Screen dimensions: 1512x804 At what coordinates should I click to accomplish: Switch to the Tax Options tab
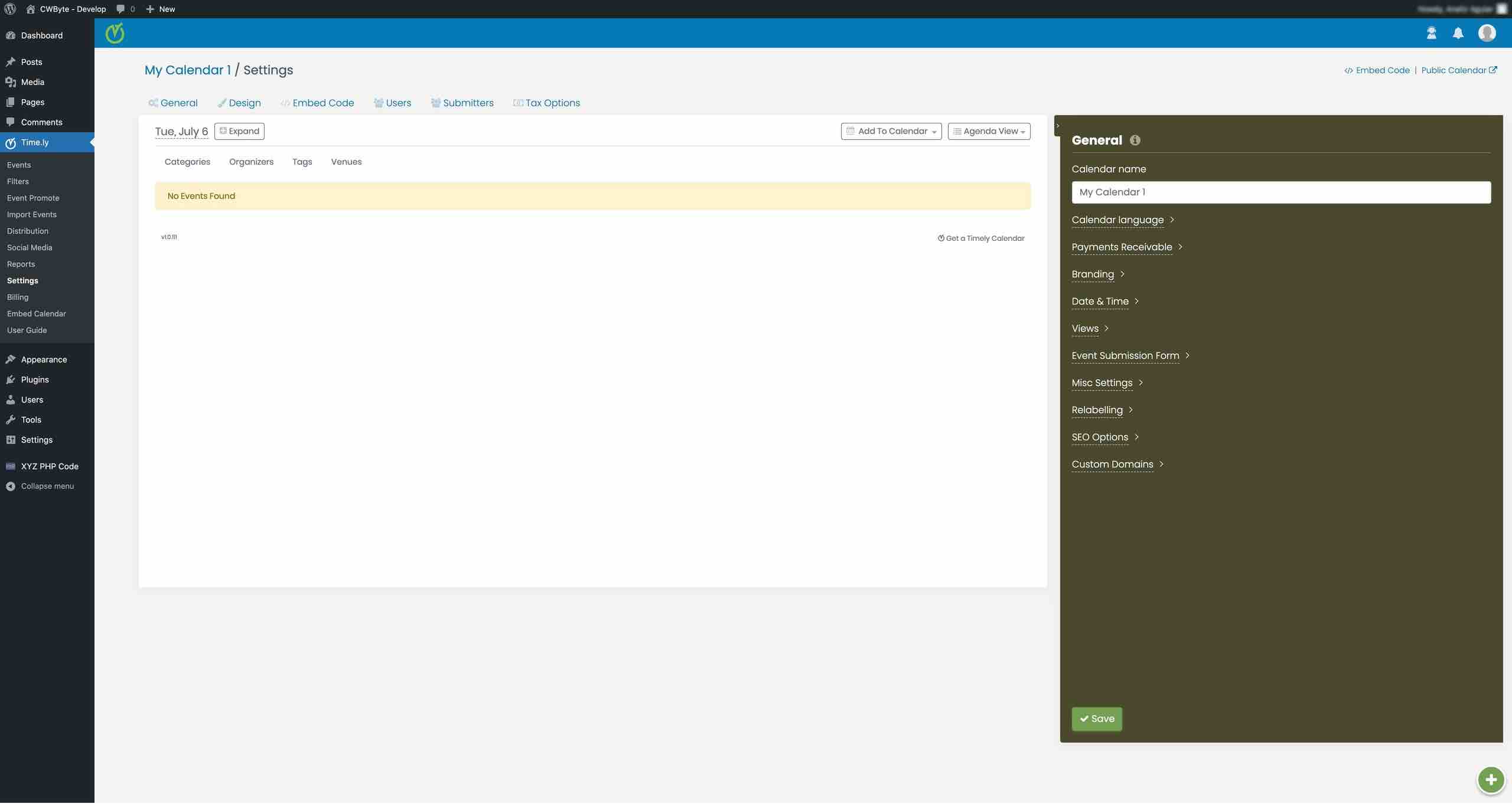[546, 103]
